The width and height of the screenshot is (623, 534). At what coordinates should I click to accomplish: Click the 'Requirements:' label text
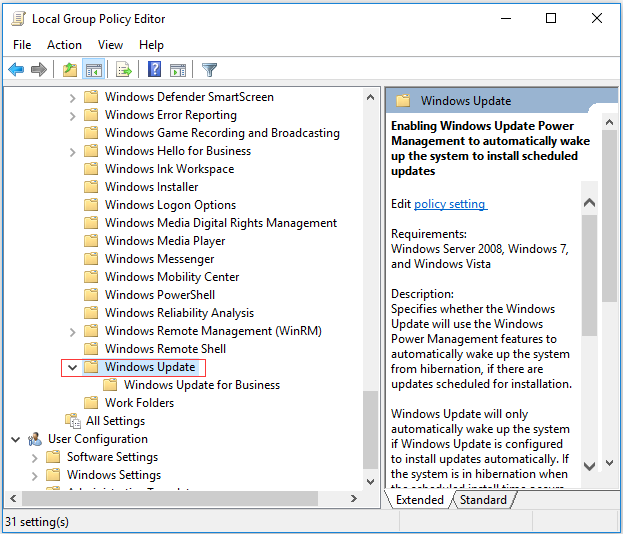(x=429, y=234)
